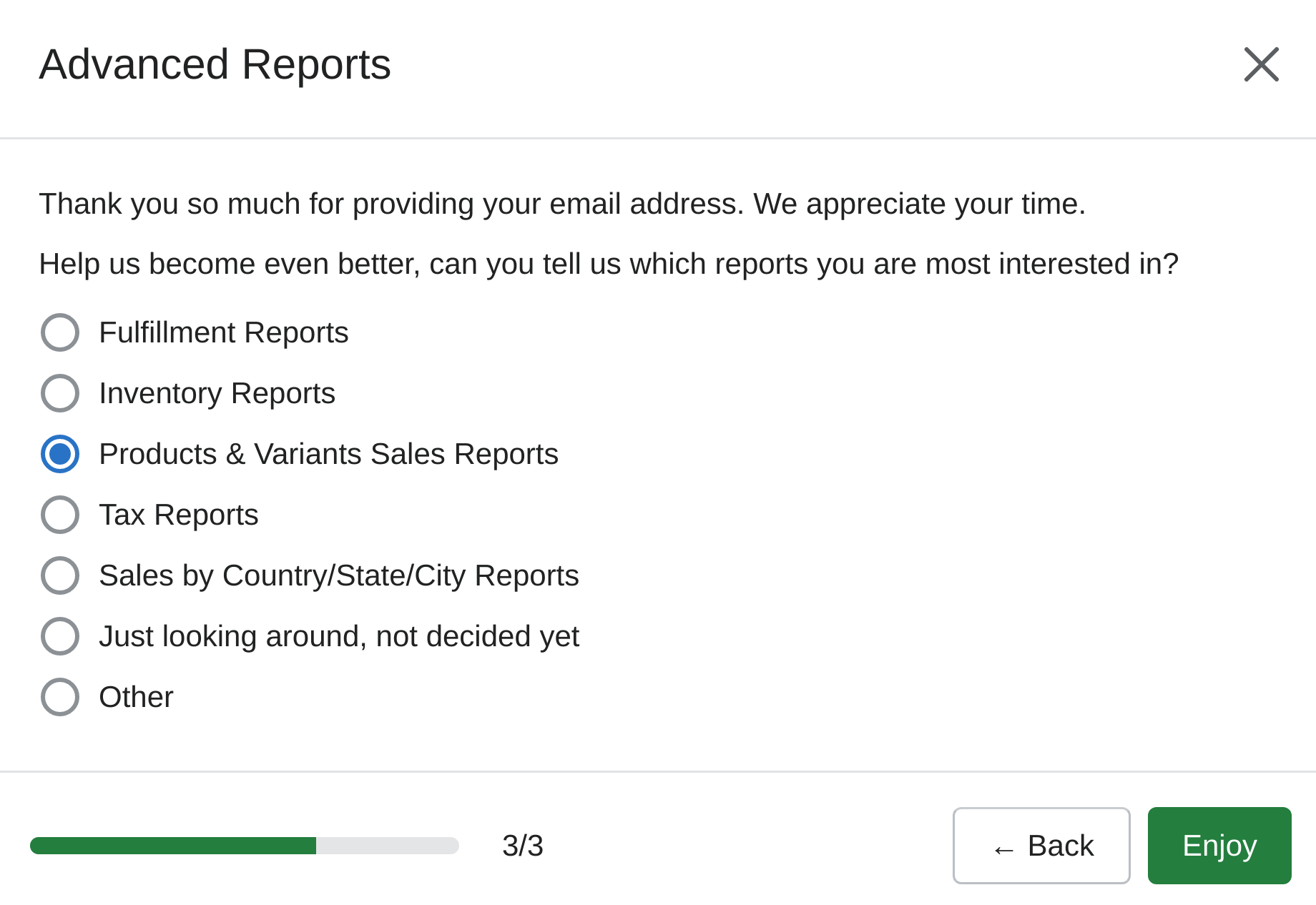Click the Fulfillment Reports label text
The height and width of the screenshot is (905, 1316).
pyautogui.click(x=224, y=332)
